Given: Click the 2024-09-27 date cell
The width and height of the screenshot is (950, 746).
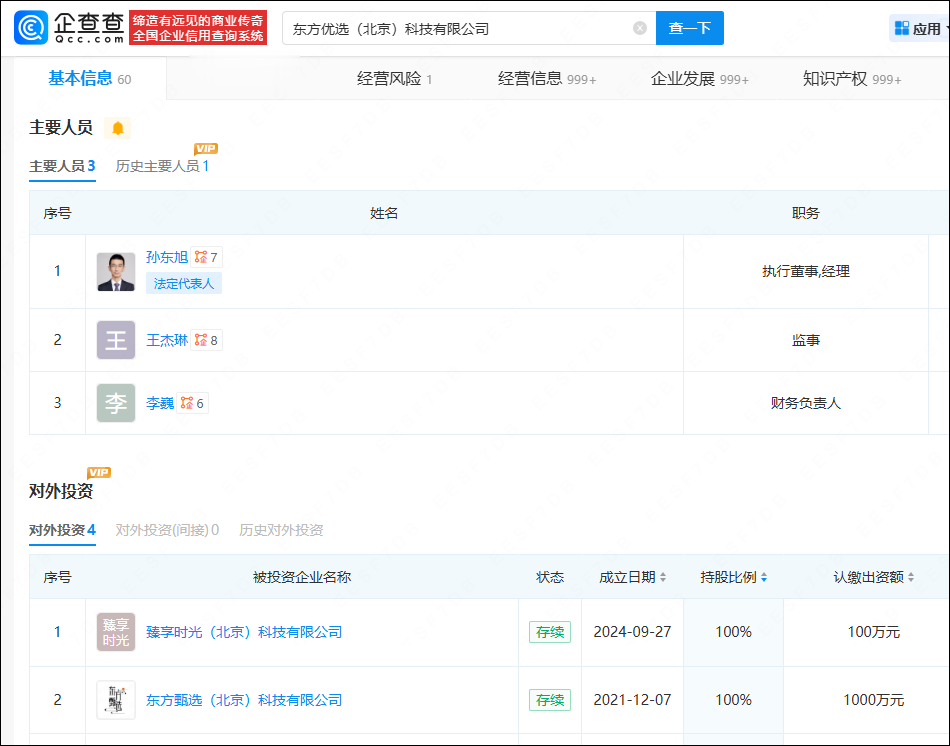Looking at the screenshot, I should point(632,632).
